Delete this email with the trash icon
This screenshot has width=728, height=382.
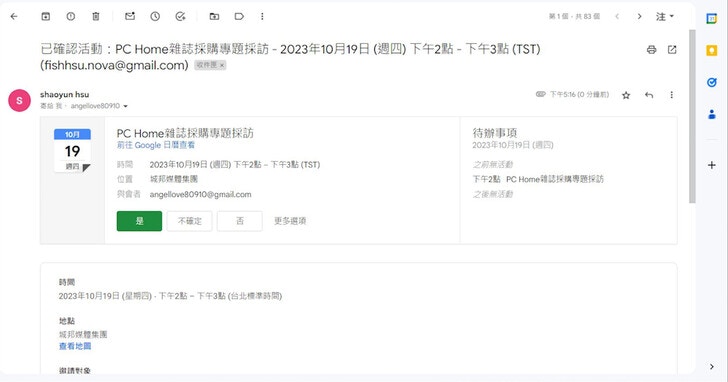tap(96, 16)
